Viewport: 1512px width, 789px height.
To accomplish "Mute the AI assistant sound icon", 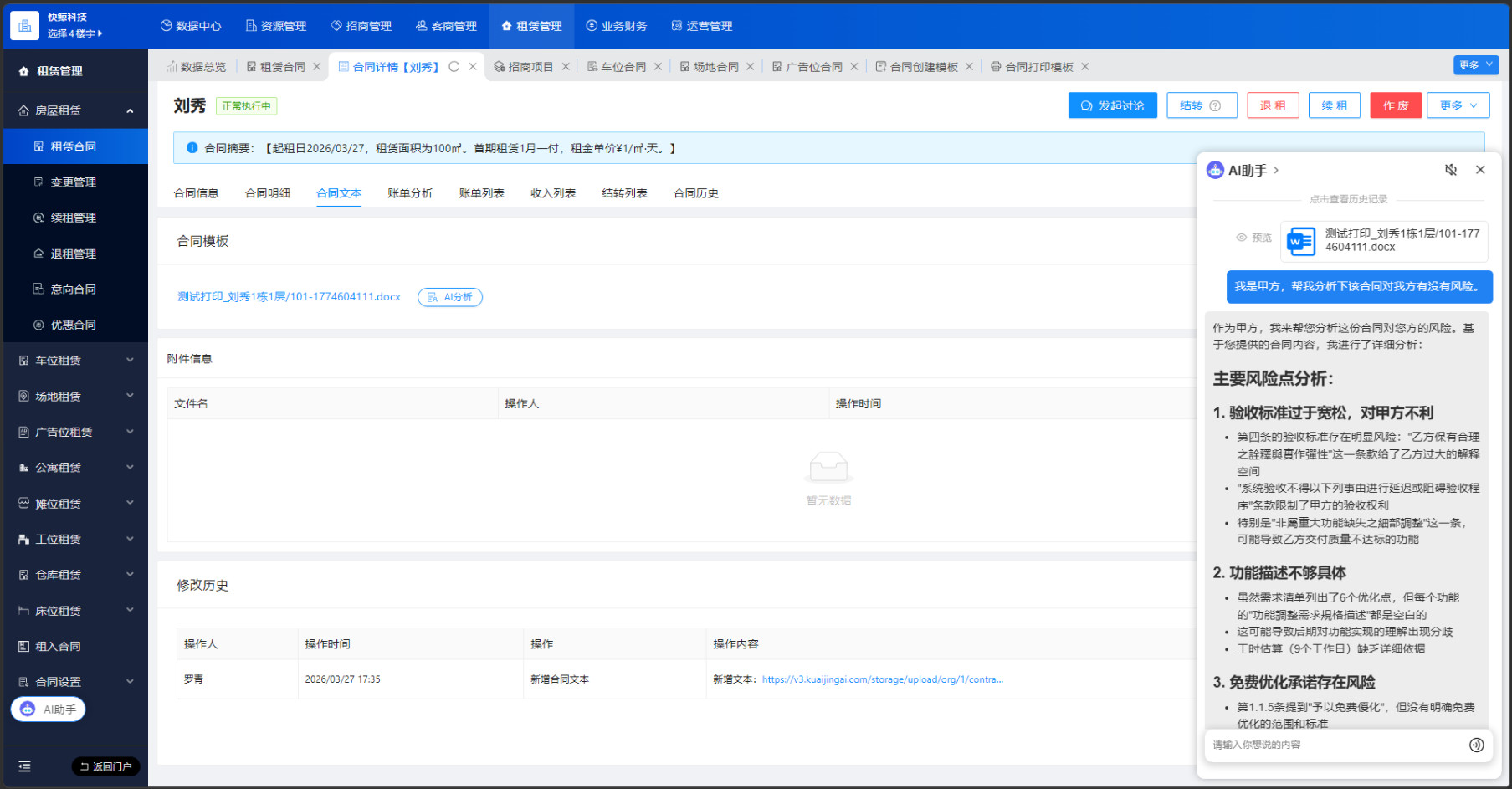I will (1451, 170).
